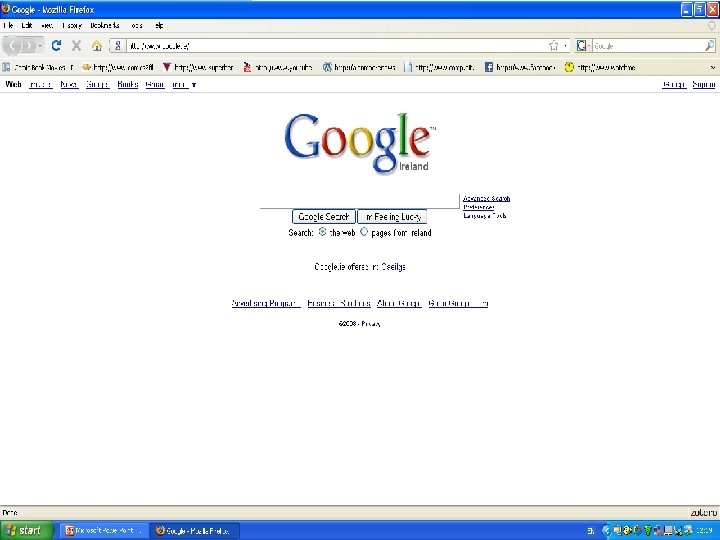Open the Facebook bookmark
Image resolution: width=720 pixels, height=540 pixels.
pos(520,68)
